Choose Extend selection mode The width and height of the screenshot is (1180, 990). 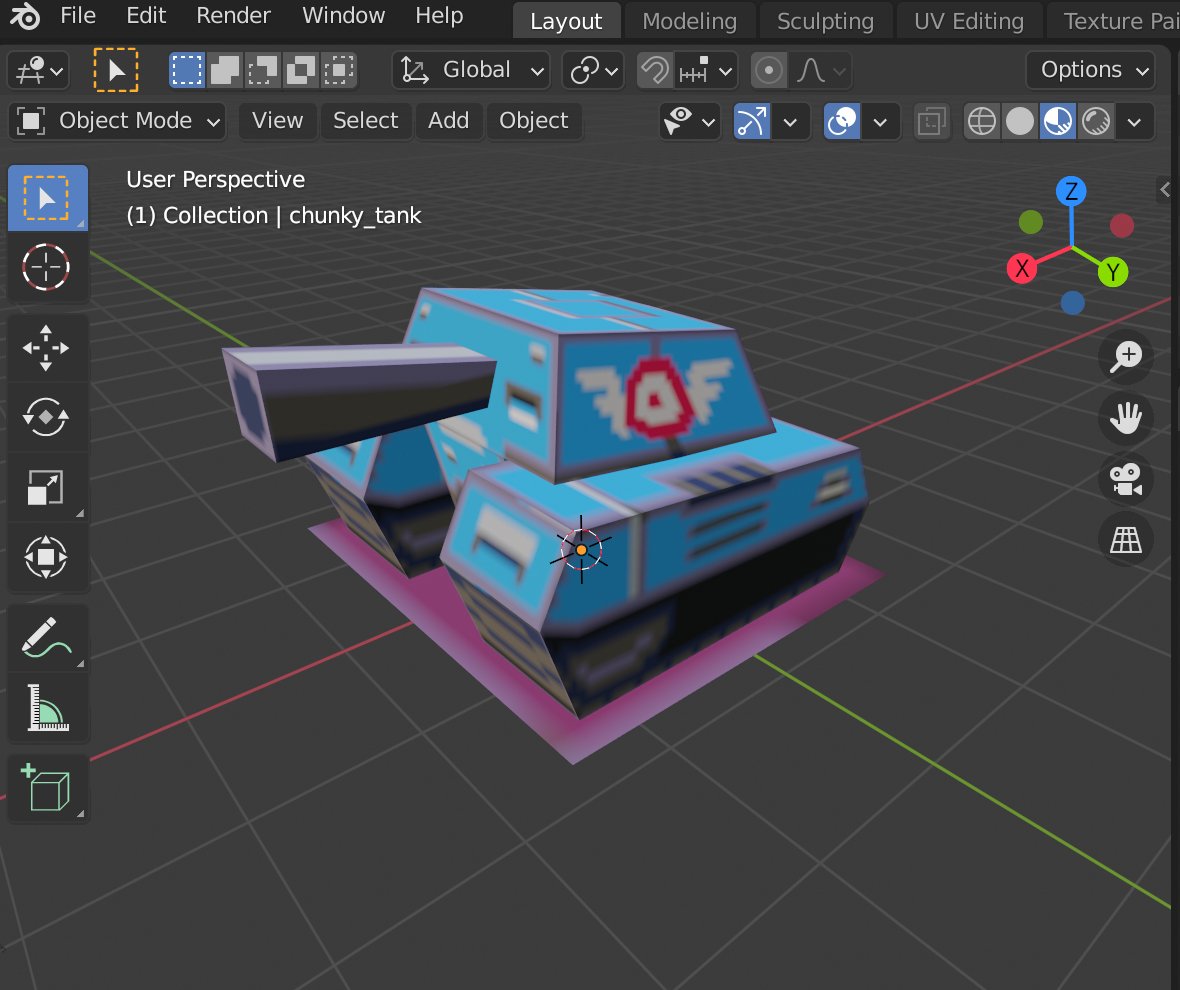(224, 70)
